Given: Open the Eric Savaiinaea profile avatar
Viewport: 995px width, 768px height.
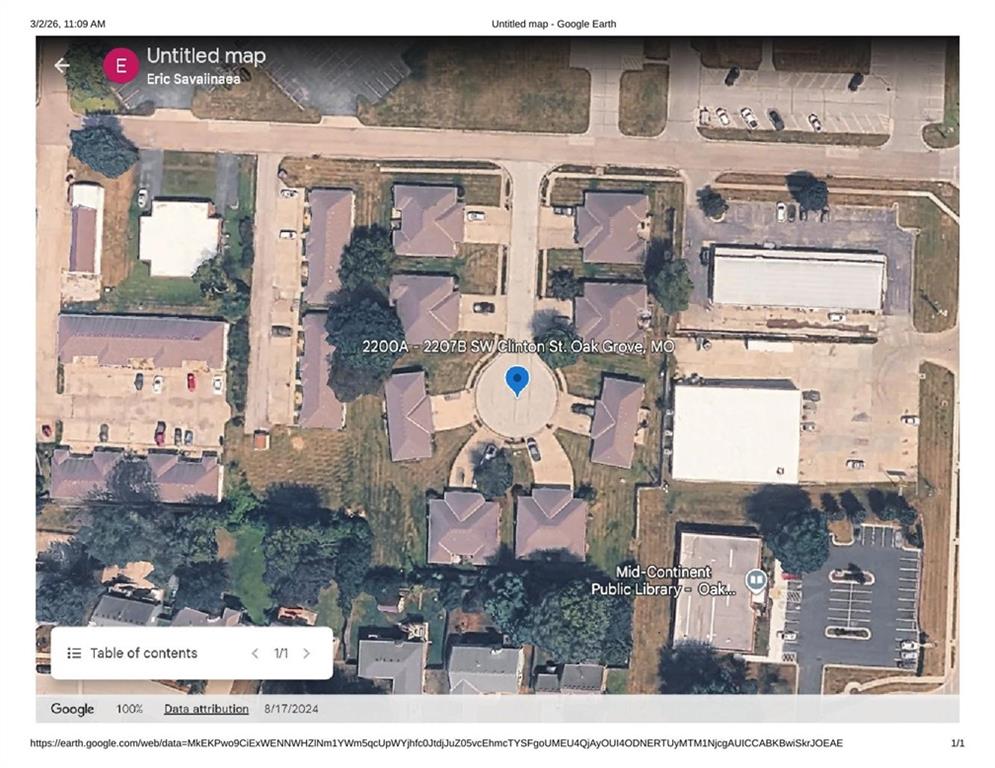Looking at the screenshot, I should (x=122, y=65).
